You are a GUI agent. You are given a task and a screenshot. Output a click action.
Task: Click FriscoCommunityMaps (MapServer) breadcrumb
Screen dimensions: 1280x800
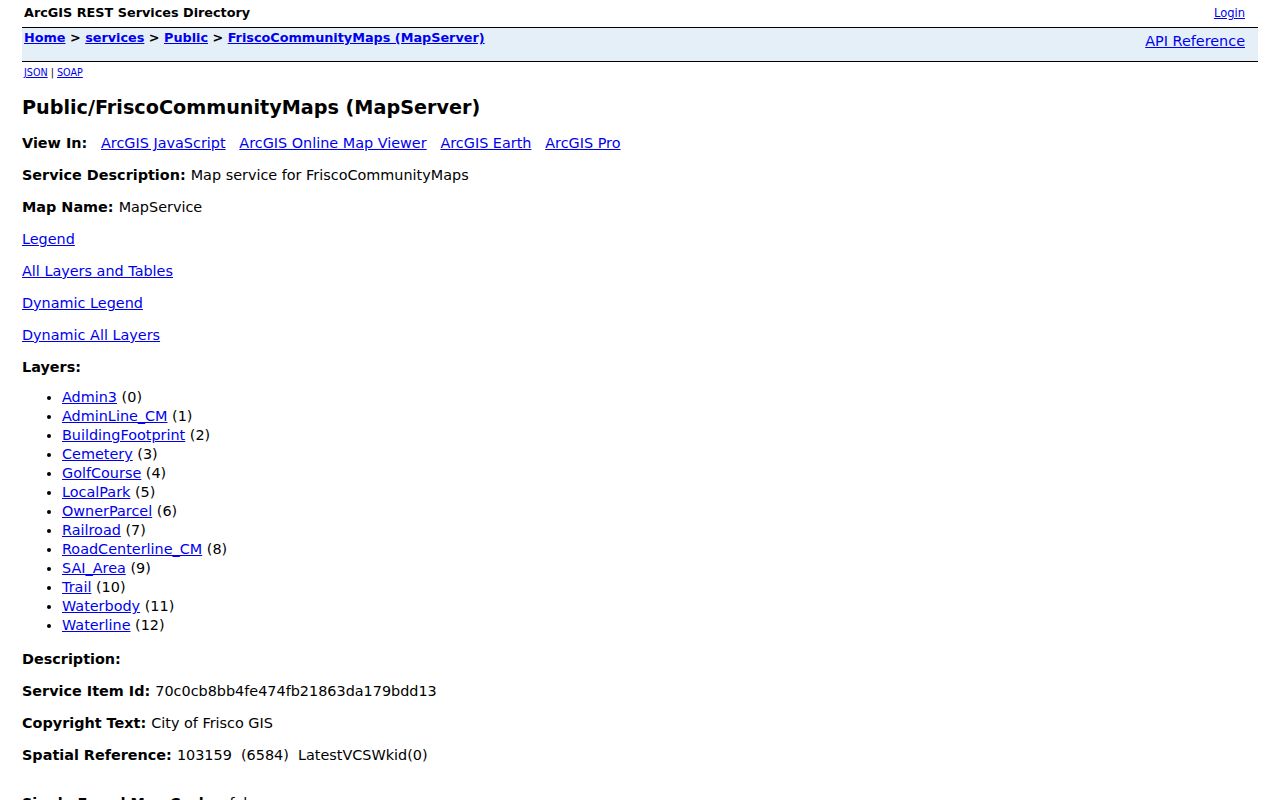coord(356,38)
